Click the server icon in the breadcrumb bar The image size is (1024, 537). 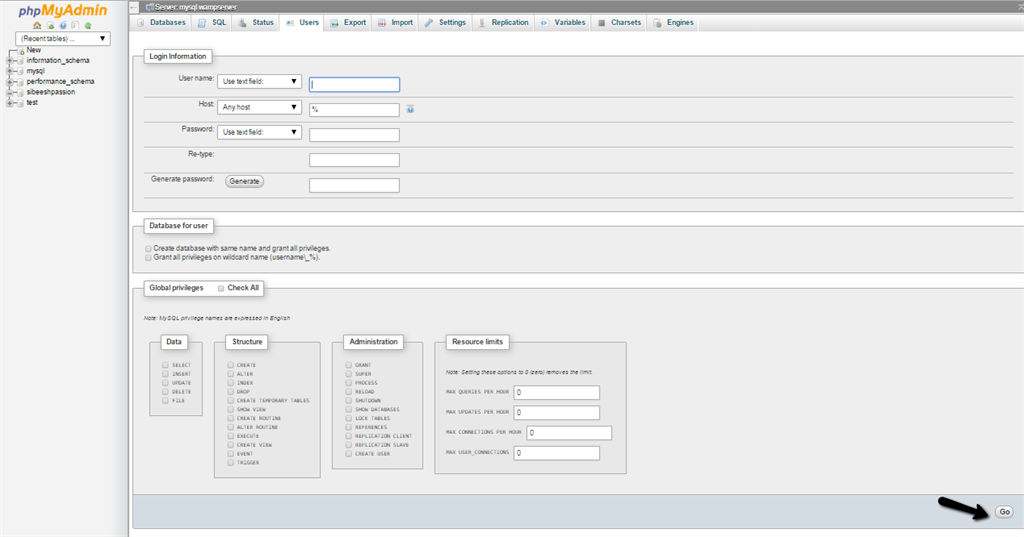150,7
